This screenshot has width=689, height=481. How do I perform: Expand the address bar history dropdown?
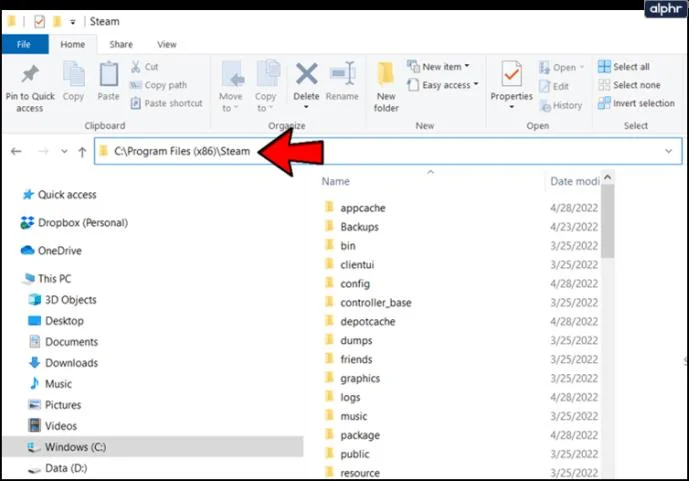click(668, 151)
